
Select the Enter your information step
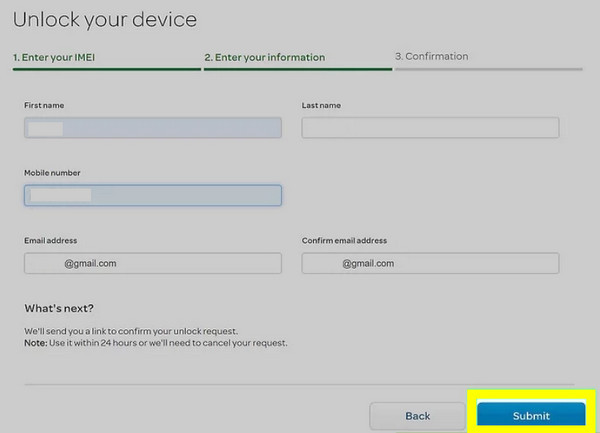pyautogui.click(x=265, y=58)
